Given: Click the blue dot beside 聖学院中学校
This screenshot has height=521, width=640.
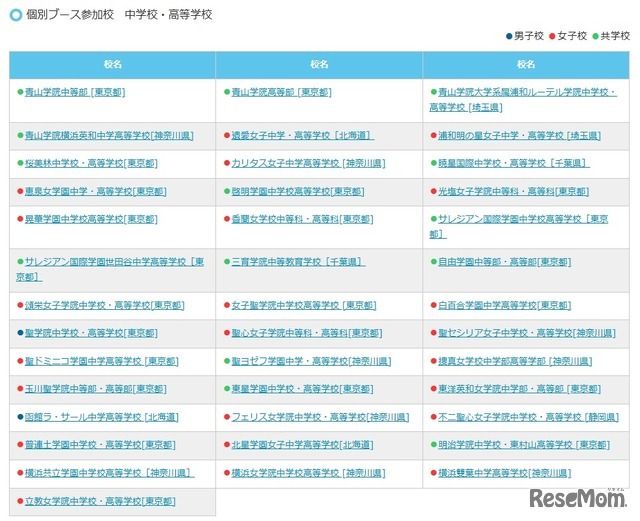Looking at the screenshot, I should [x=19, y=333].
